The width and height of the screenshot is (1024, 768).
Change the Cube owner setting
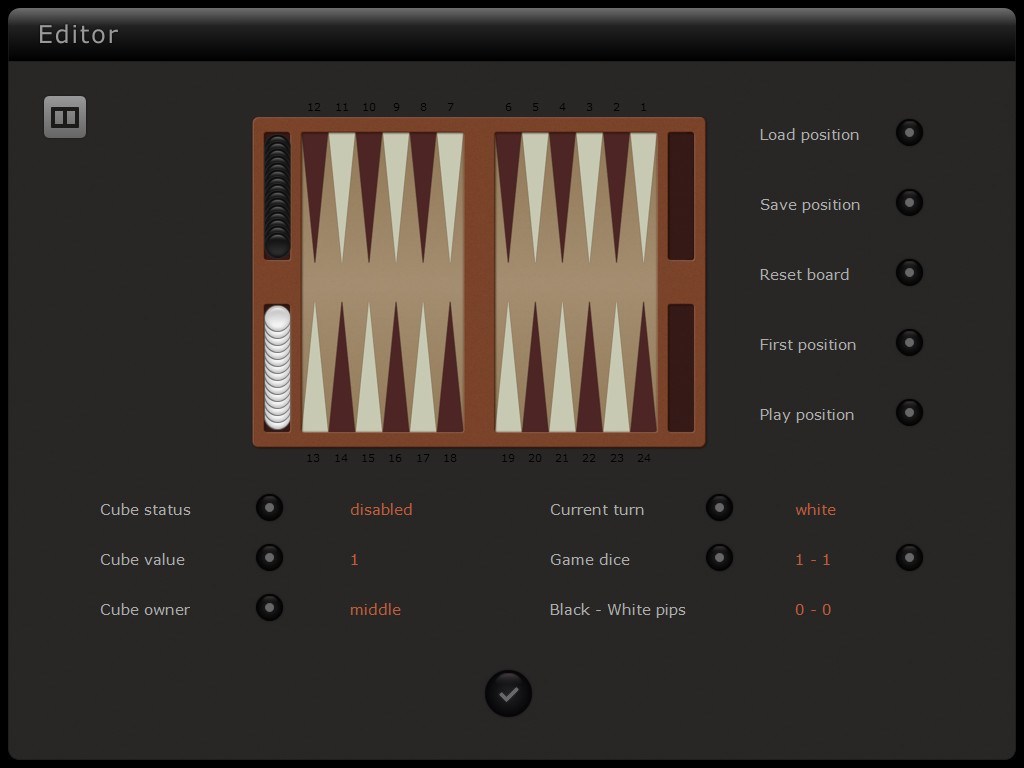click(269, 607)
